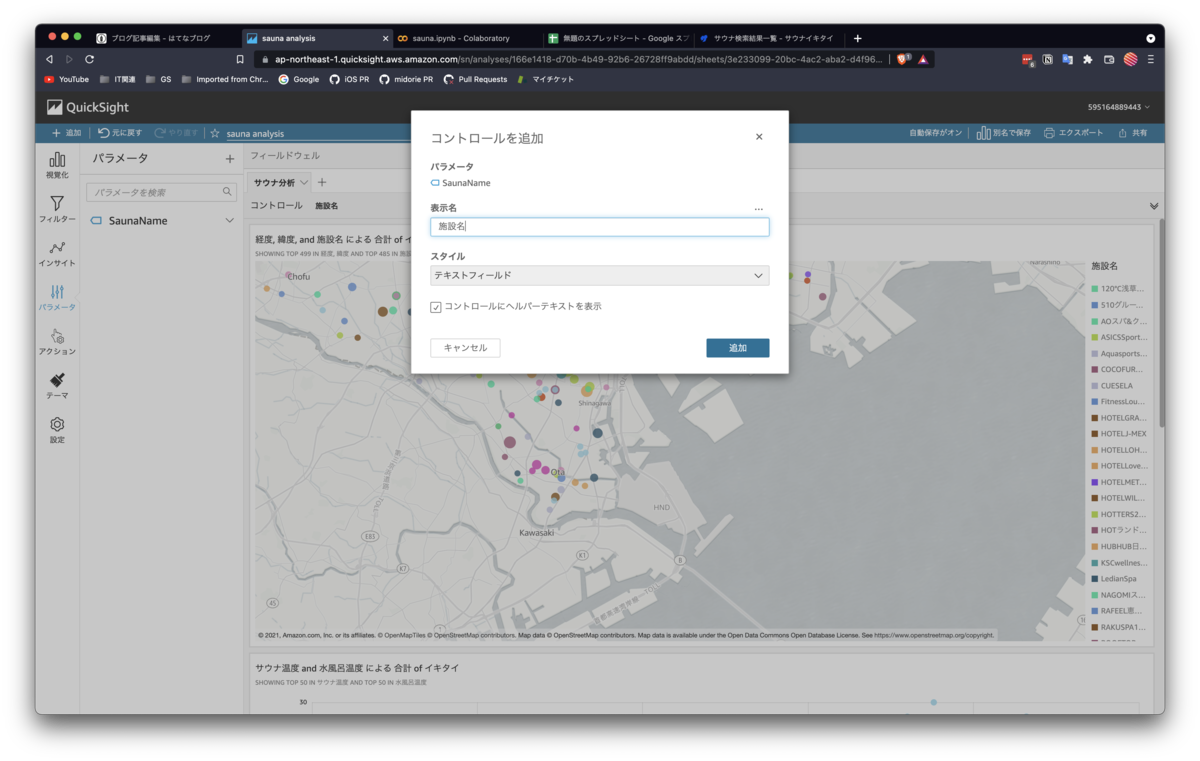Click the エクスポート (Export) button
The image size is (1200, 761).
[1074, 133]
